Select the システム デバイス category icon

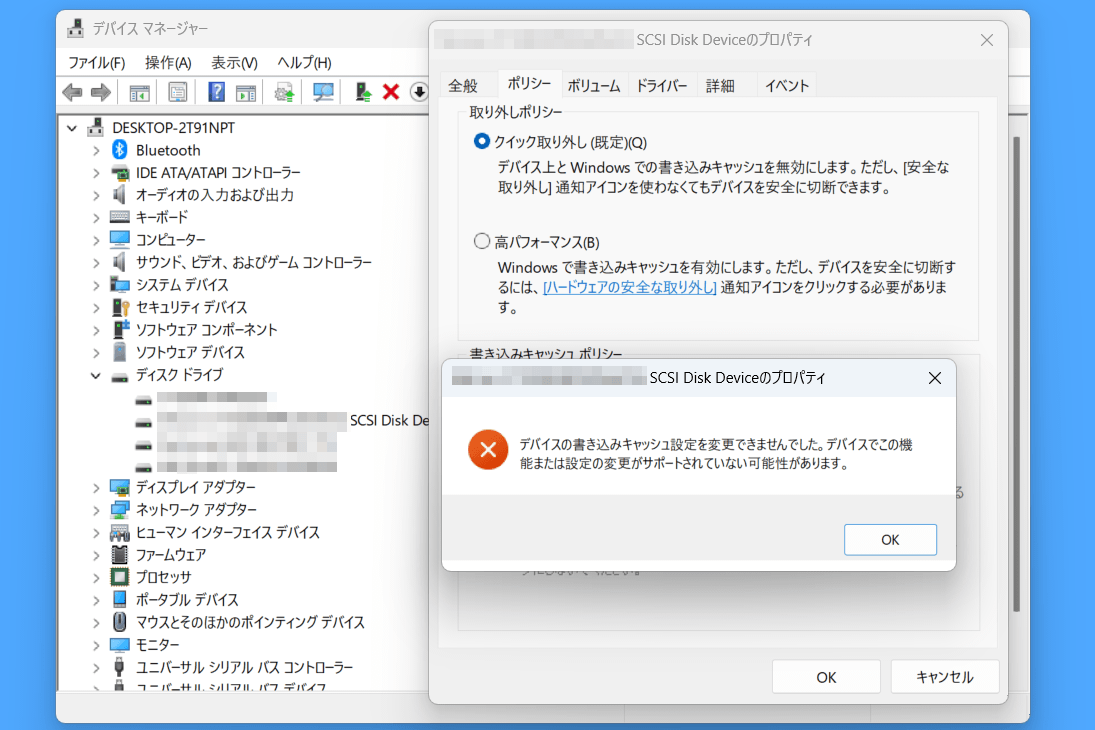120,284
